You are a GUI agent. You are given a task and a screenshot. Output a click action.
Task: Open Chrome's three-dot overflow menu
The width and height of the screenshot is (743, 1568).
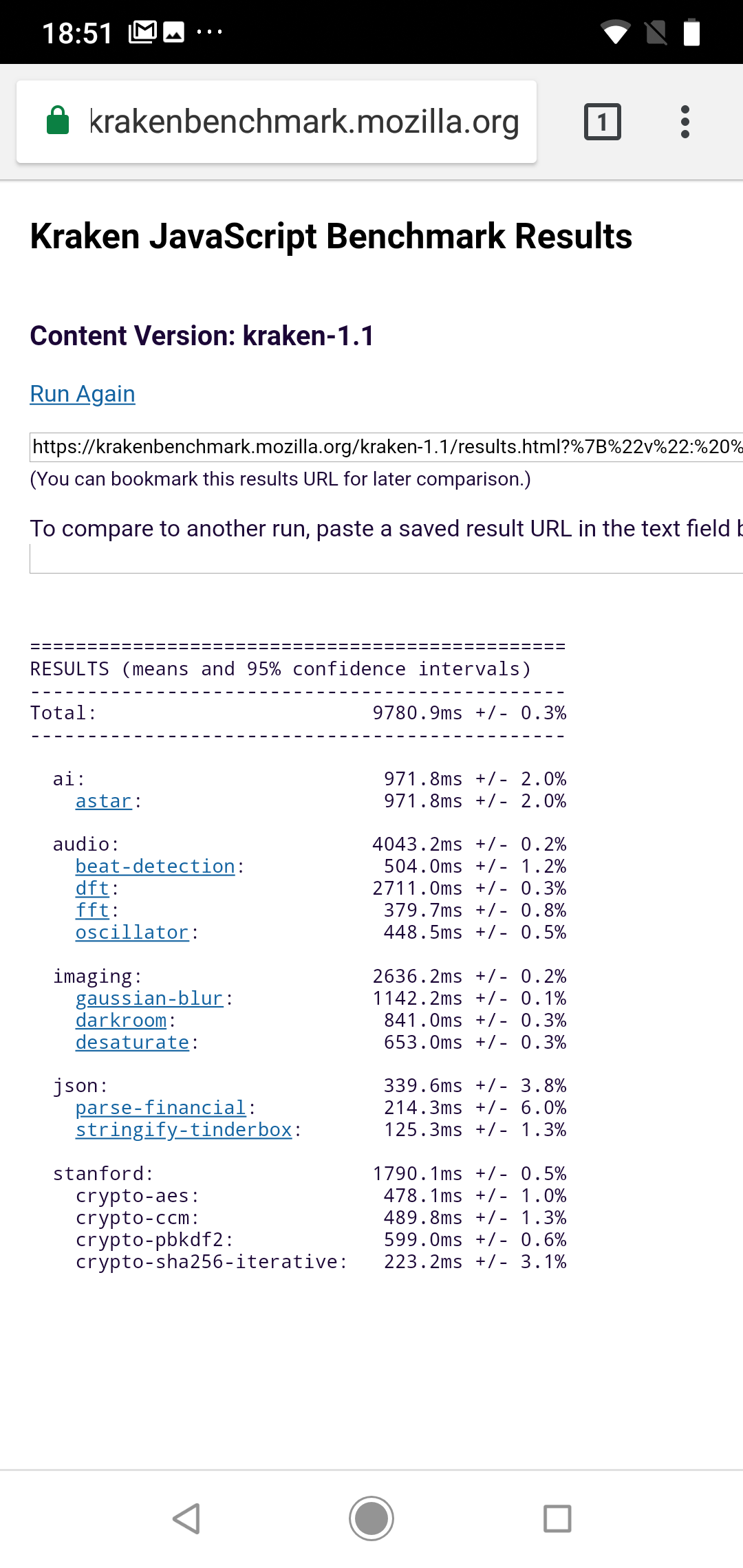(x=685, y=122)
